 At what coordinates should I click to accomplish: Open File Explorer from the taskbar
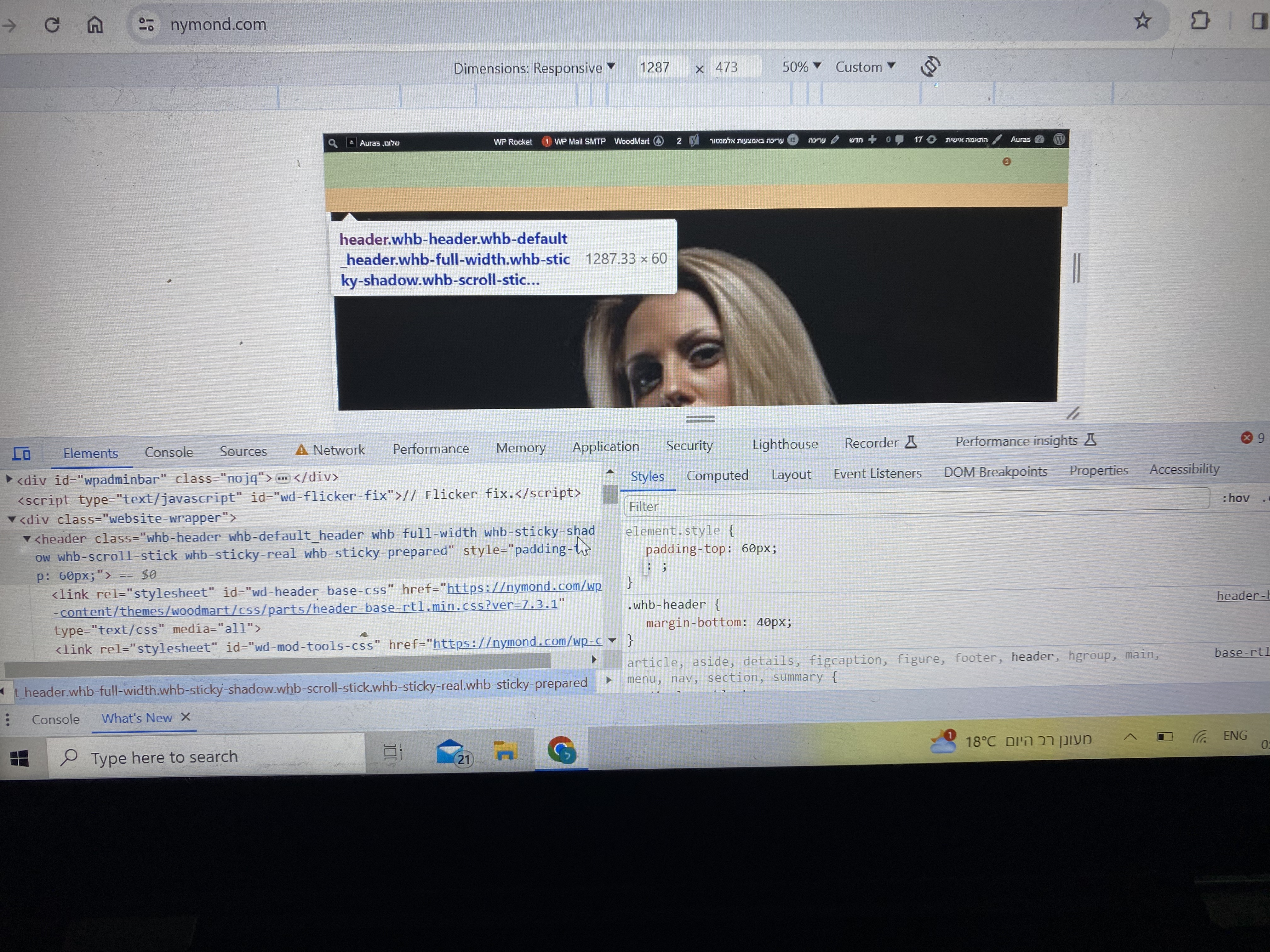[x=505, y=751]
